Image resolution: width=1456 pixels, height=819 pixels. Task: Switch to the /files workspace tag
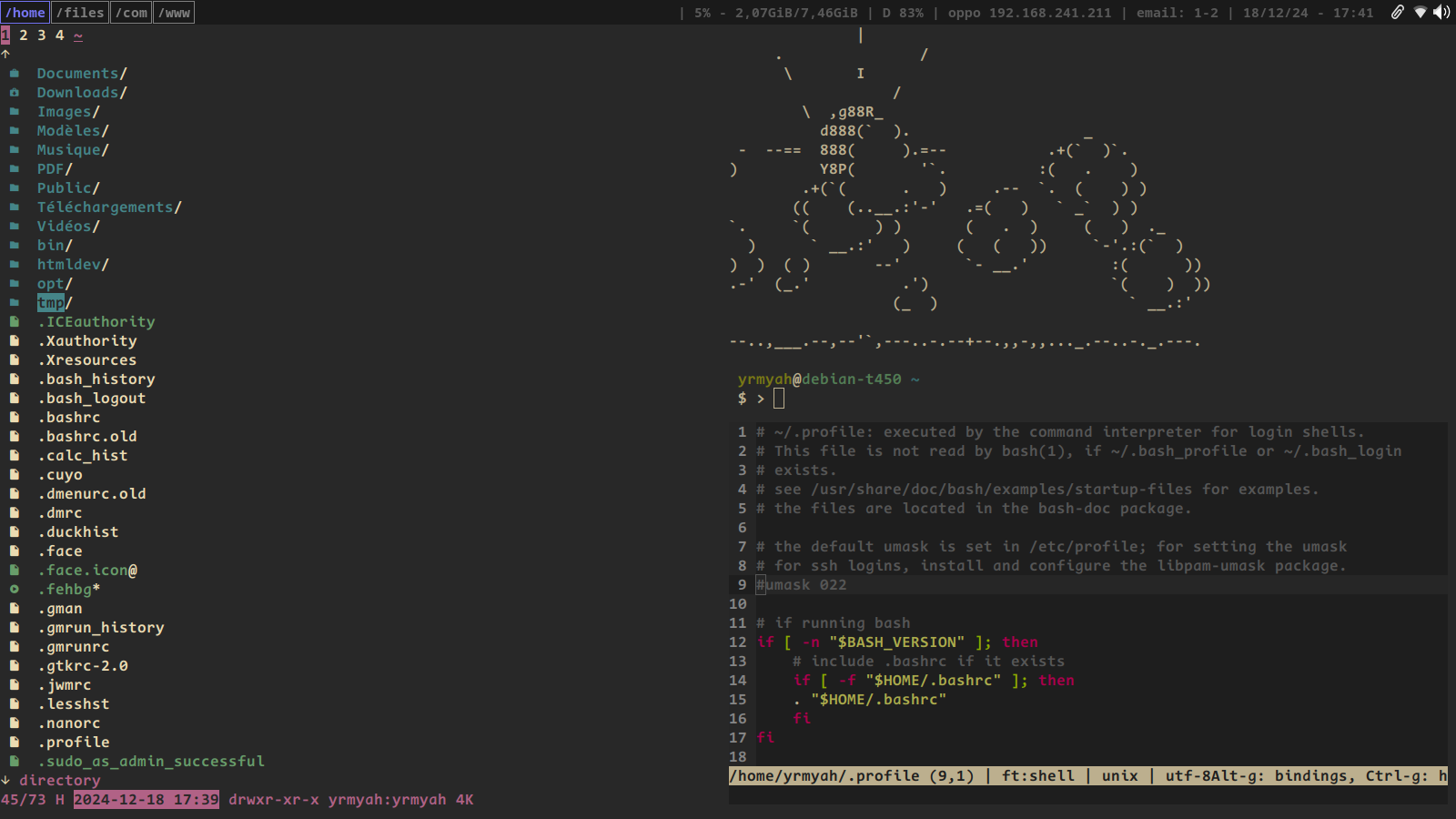coord(80,13)
